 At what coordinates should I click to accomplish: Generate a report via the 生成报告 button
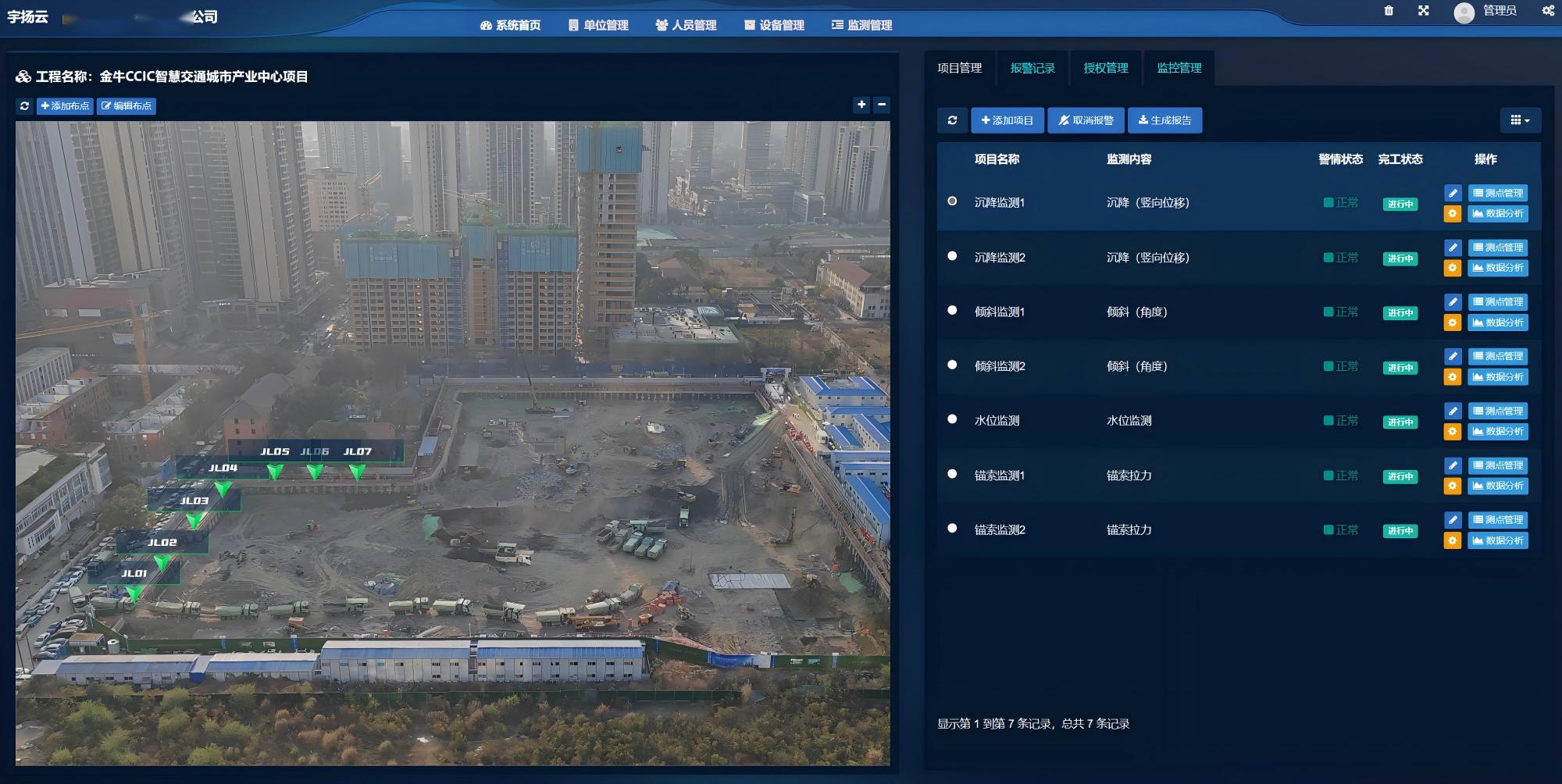[x=1164, y=119]
